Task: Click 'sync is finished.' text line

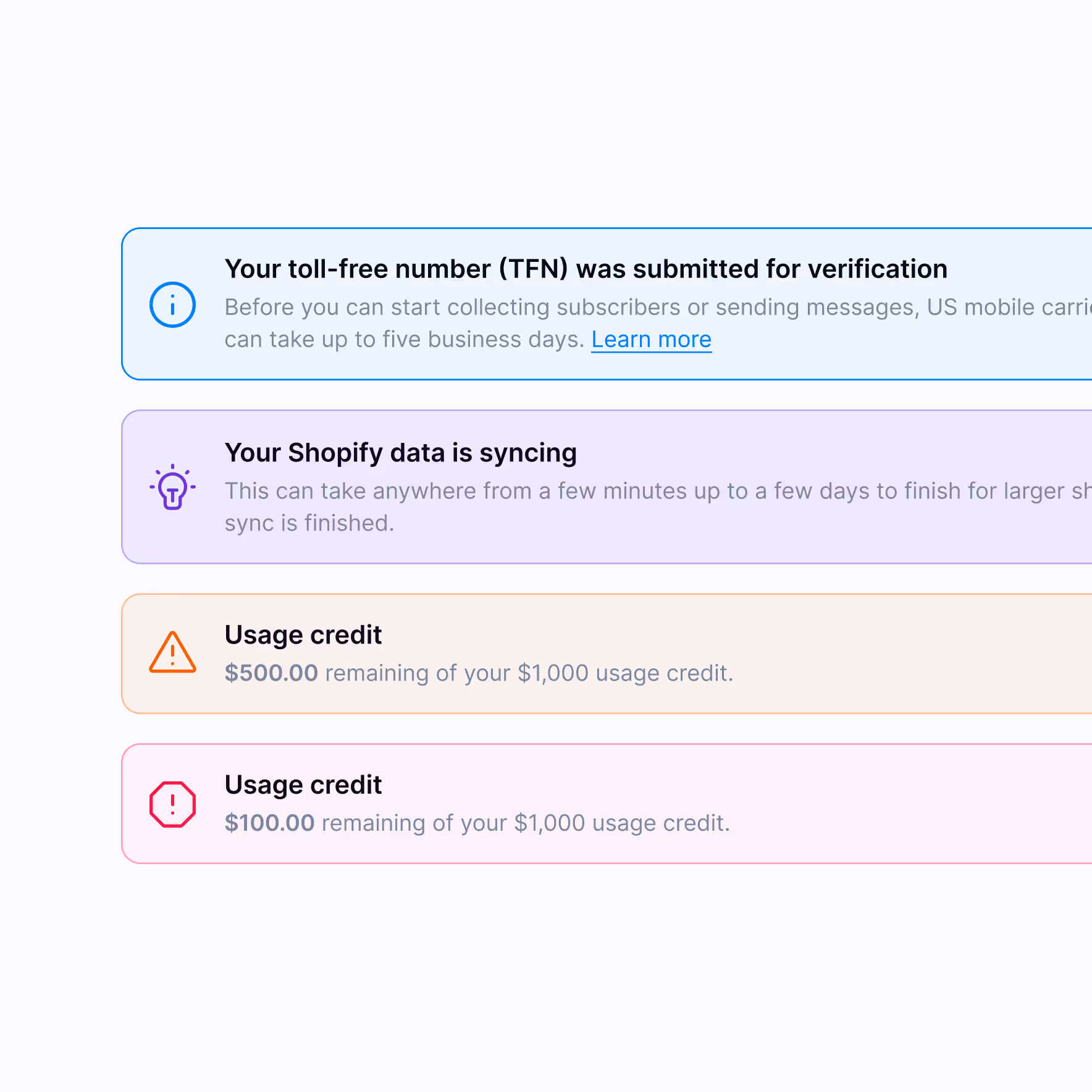Action: [309, 523]
